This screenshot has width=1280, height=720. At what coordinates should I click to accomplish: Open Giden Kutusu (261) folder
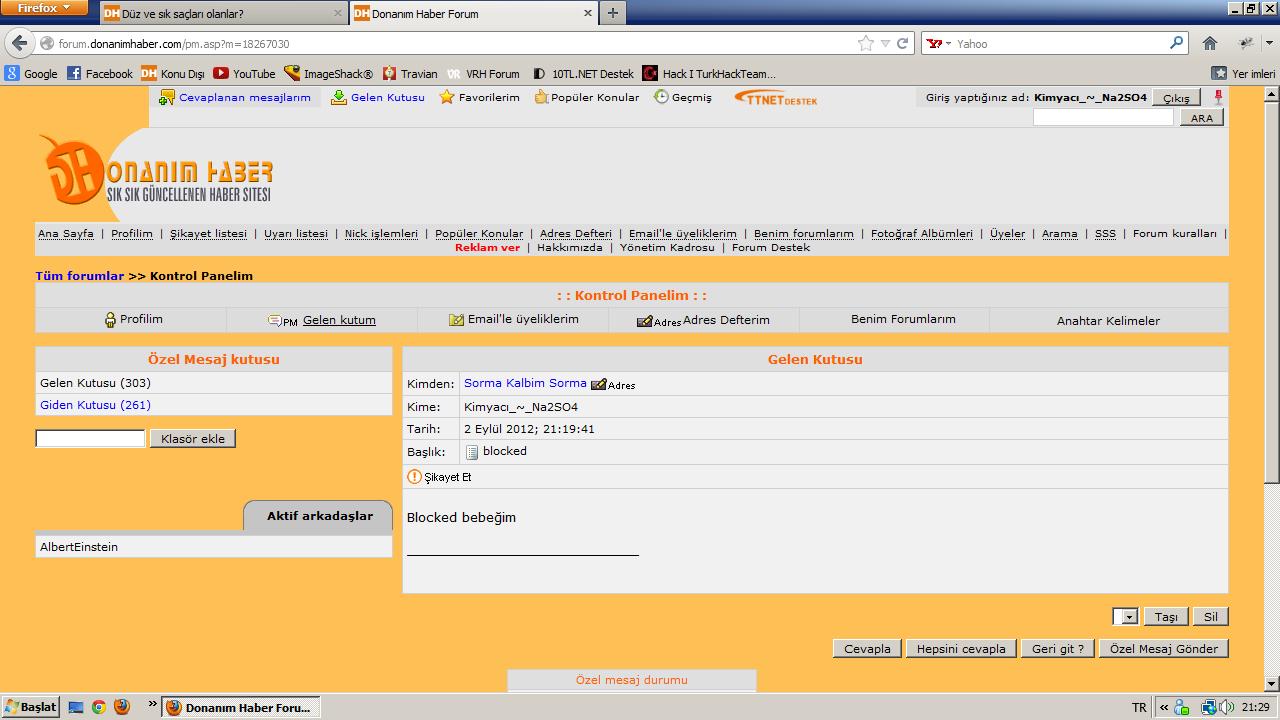tap(95, 405)
